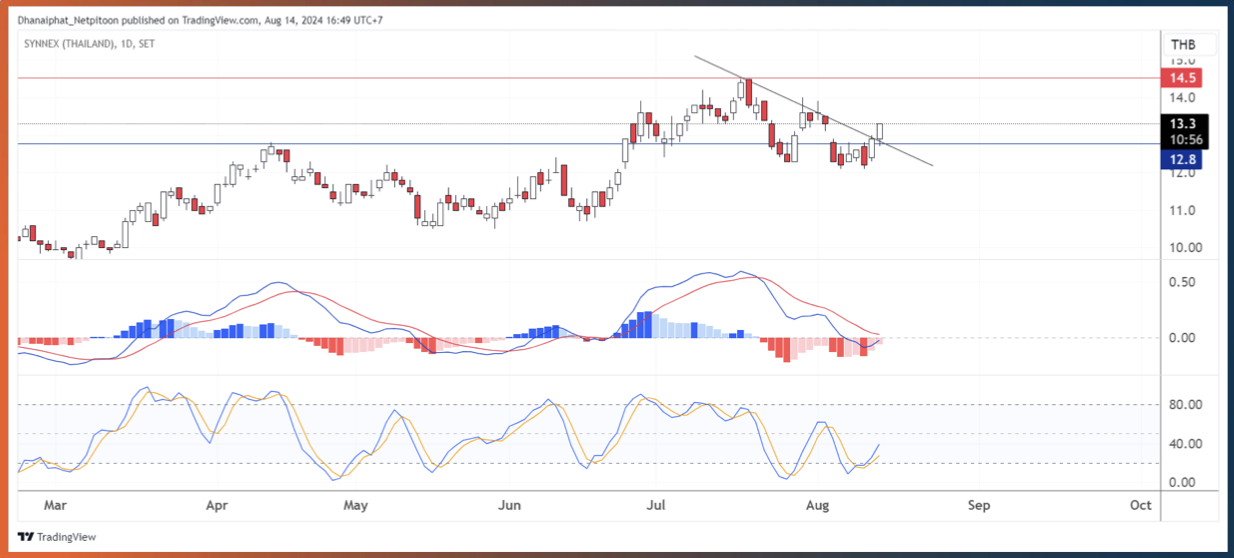Image resolution: width=1234 pixels, height=558 pixels.
Task: Select the gray descending trendline
Action: (x=814, y=110)
